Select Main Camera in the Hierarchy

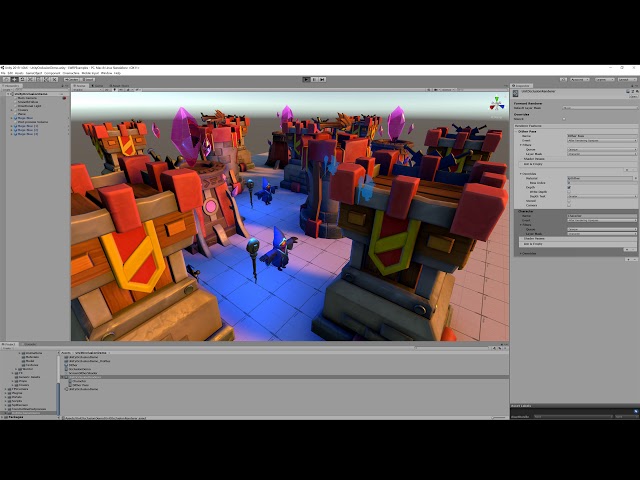(x=27, y=98)
